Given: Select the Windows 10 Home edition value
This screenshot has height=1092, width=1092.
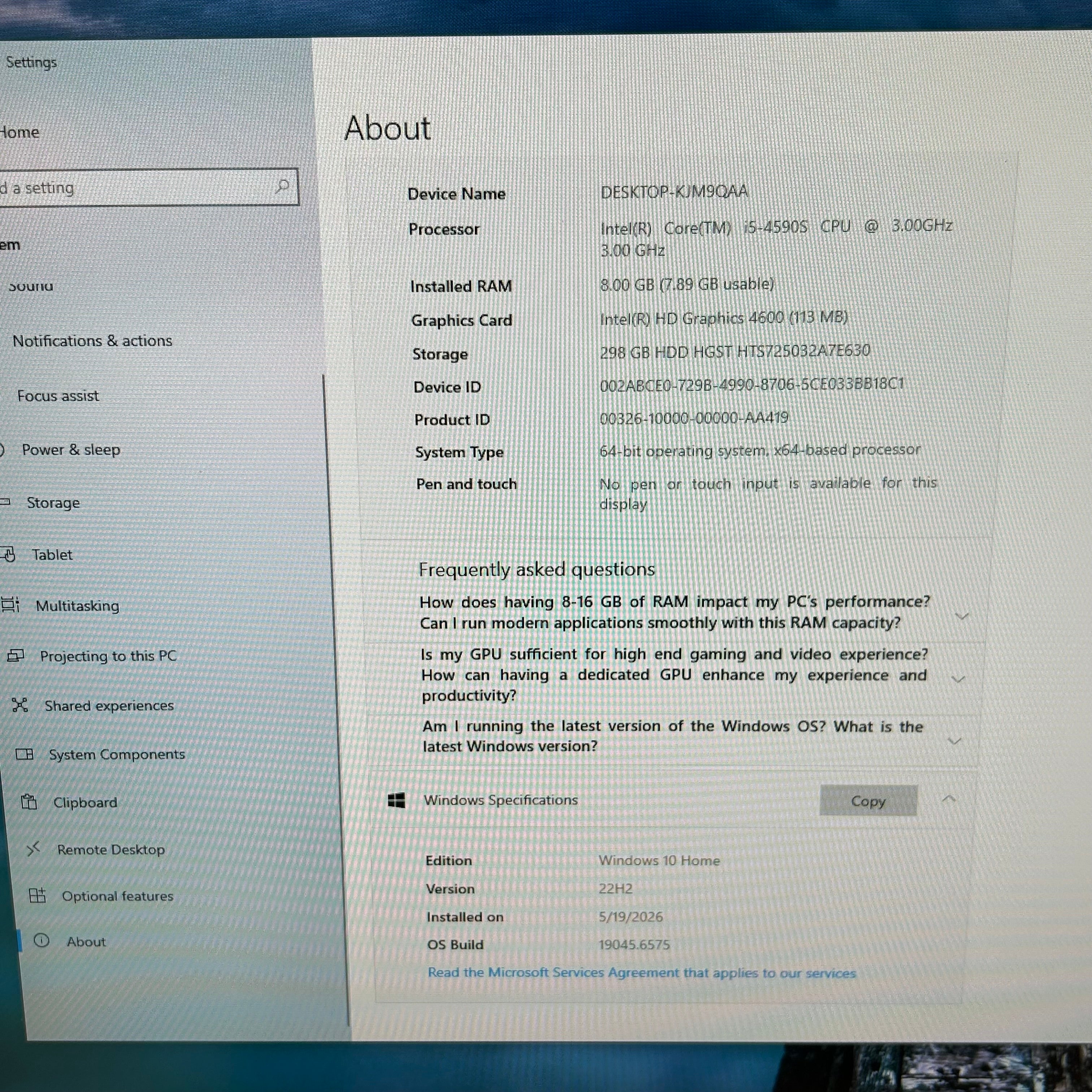Looking at the screenshot, I should coord(660,860).
